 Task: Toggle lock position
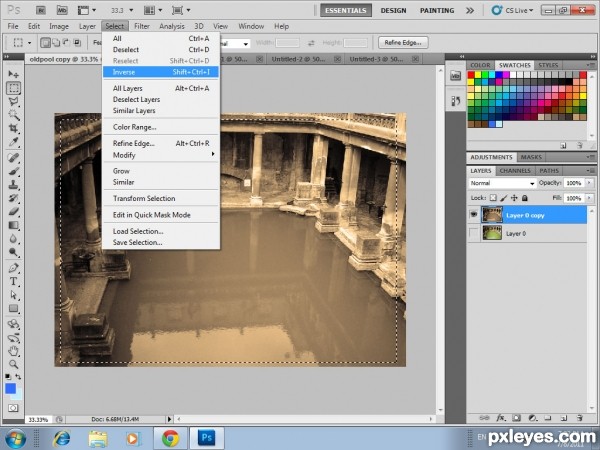point(514,198)
